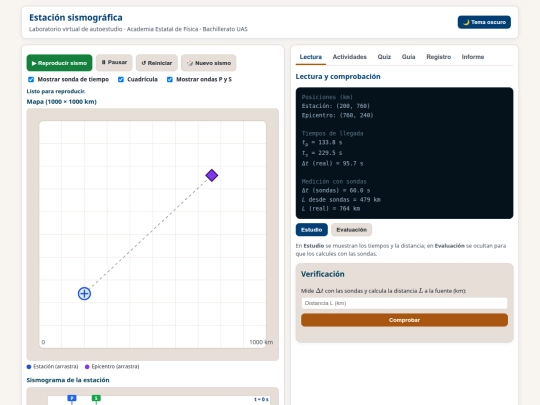Toggle Mostrar ondas P y S checkbox
Screen dimensions: 540x405
(170, 80)
